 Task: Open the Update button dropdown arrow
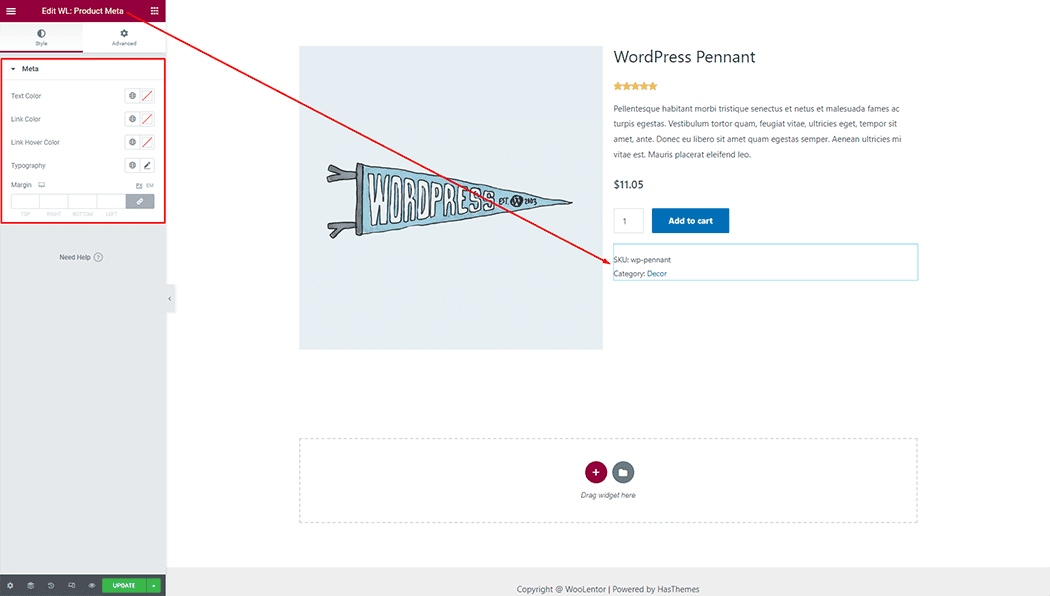click(153, 585)
